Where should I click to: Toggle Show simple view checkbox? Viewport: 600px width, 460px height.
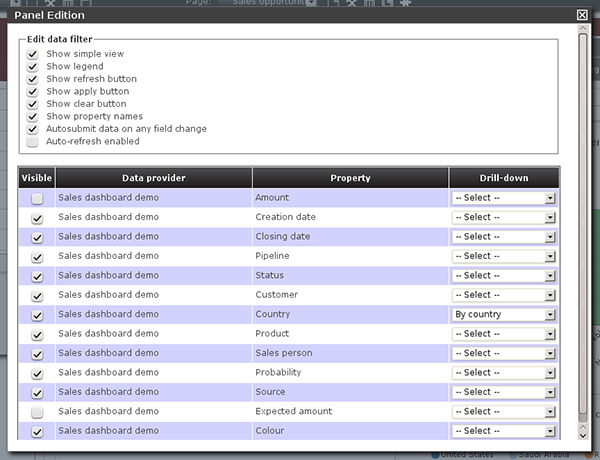33,54
